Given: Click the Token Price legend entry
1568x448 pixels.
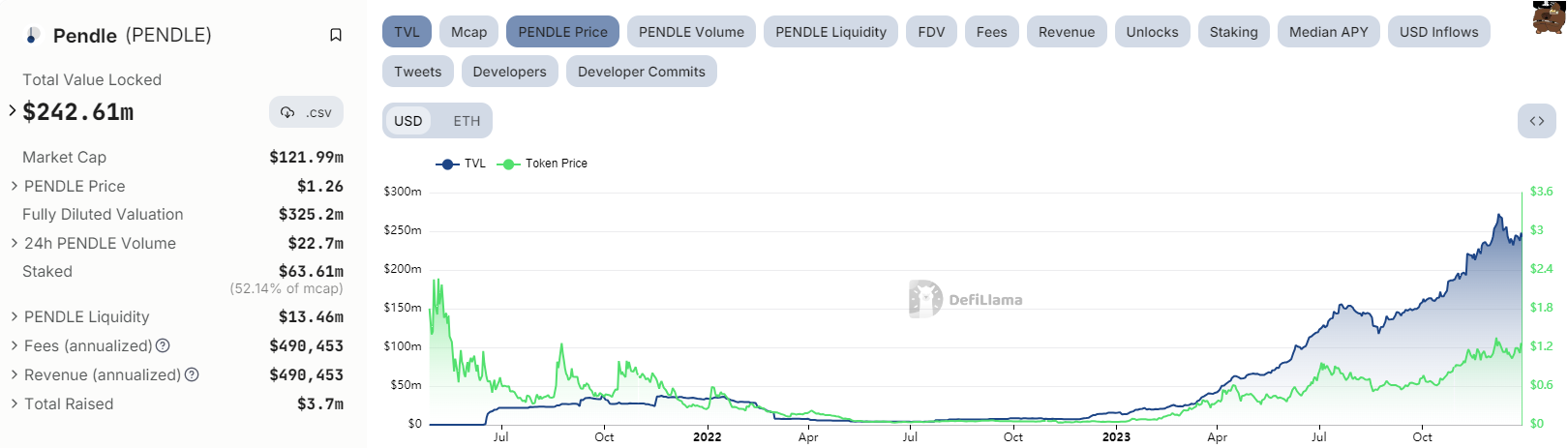Looking at the screenshot, I should [542, 164].
